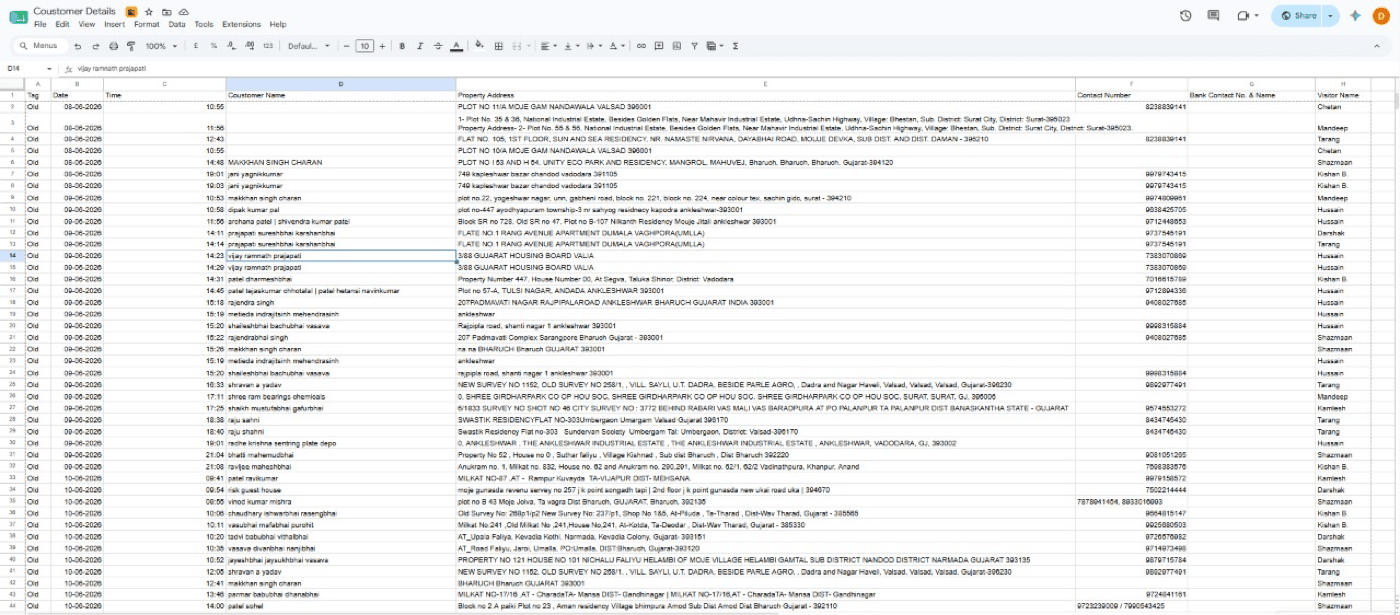Toggle strikethrough formatting

point(438,46)
